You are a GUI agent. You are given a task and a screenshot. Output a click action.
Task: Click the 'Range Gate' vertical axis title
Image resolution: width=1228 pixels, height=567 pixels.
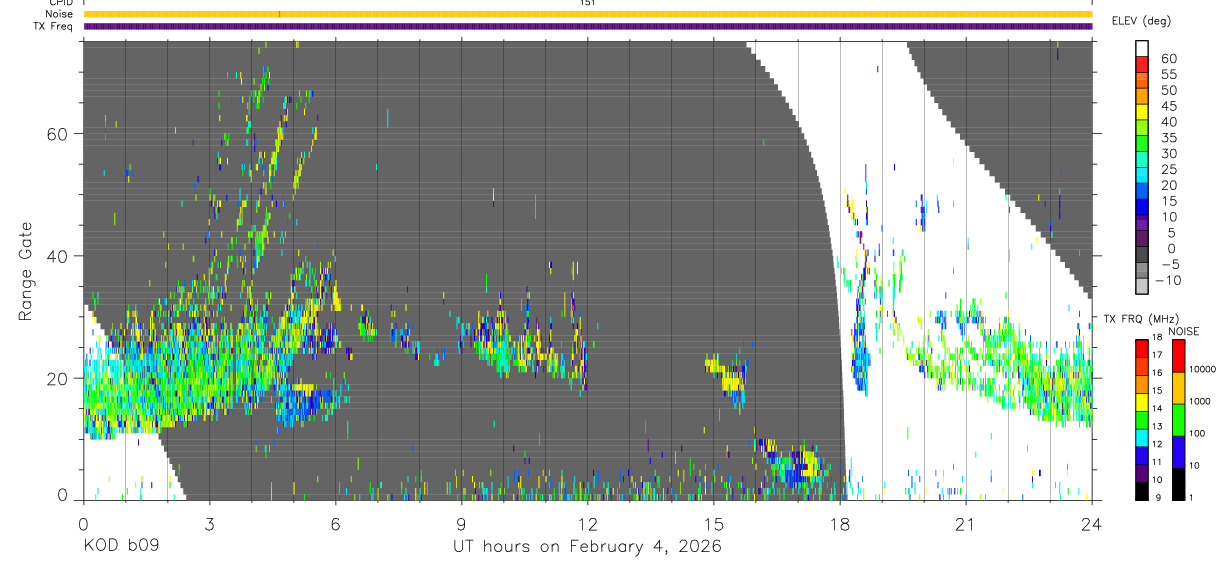pos(25,270)
